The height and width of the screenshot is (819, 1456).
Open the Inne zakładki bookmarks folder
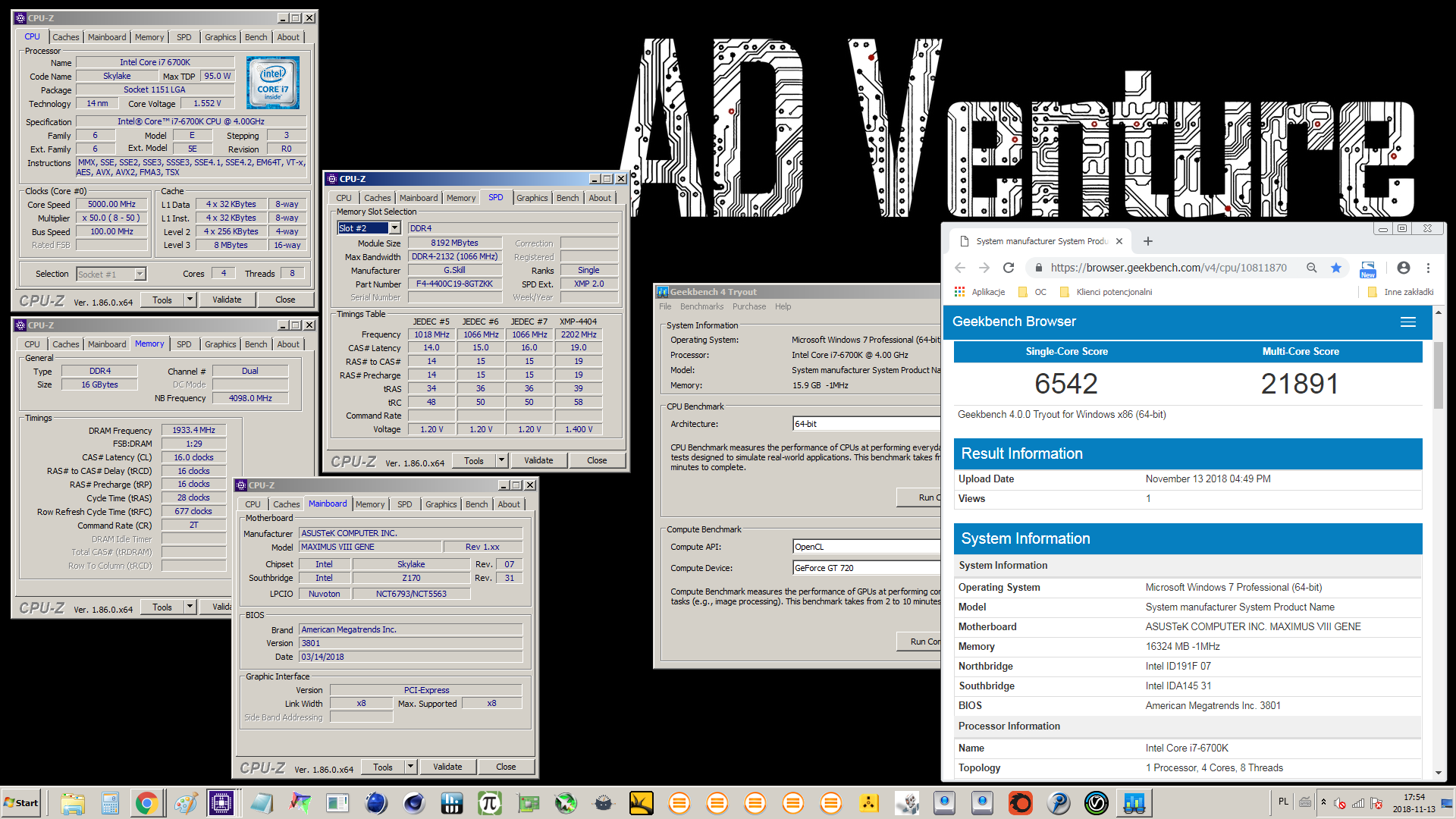pos(1401,292)
